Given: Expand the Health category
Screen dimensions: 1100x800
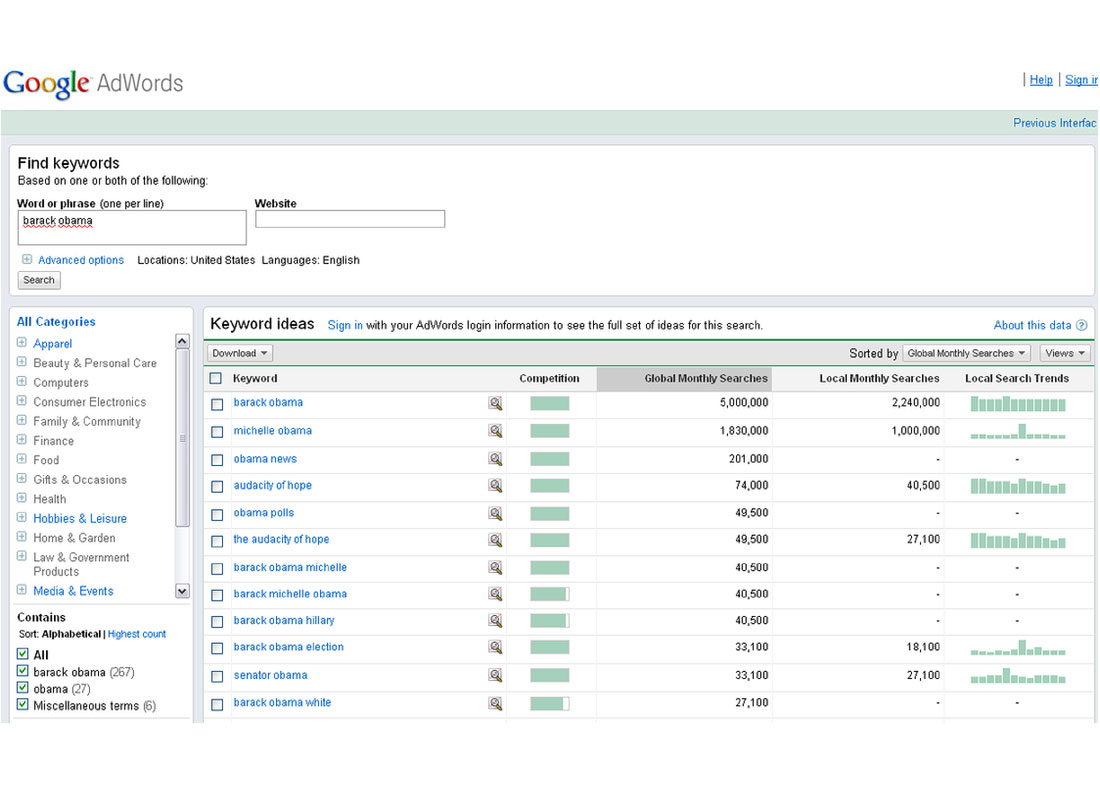Looking at the screenshot, I should click(22, 498).
